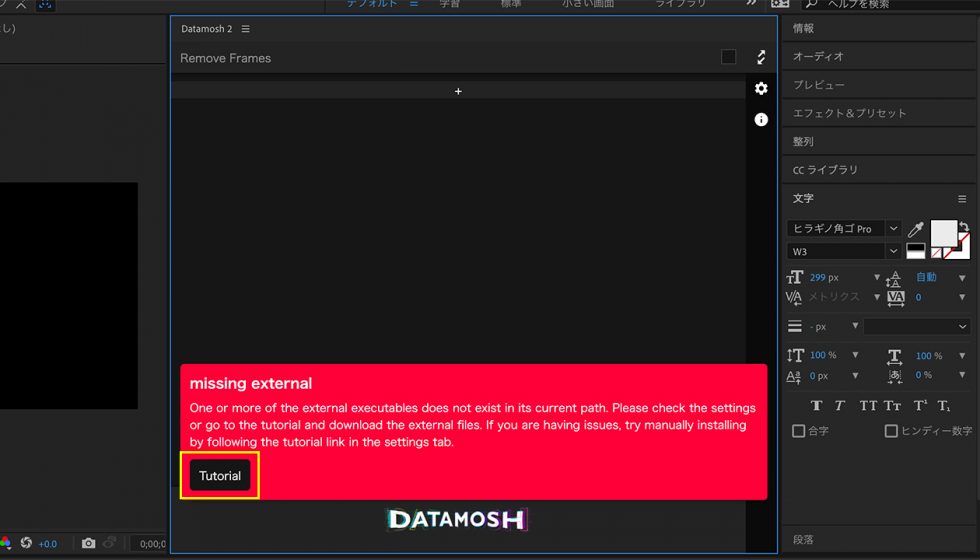This screenshot has height=560, width=980.
Task: Click the 0;00;0 timecode
Action: point(152,544)
